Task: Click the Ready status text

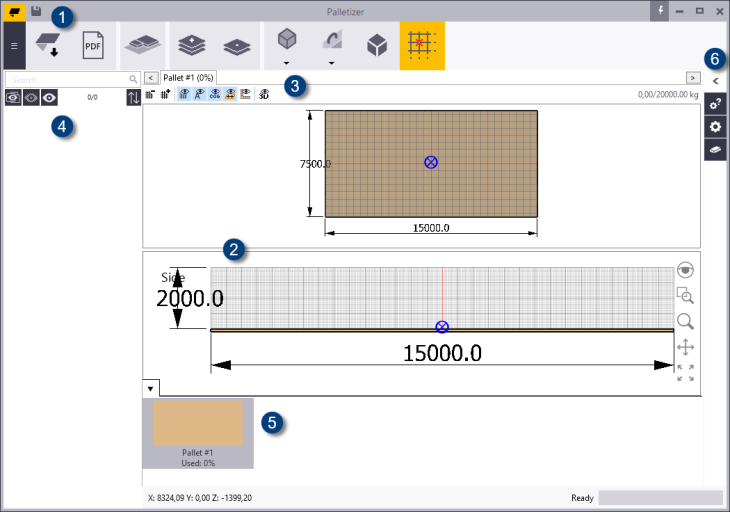Action: (x=582, y=498)
